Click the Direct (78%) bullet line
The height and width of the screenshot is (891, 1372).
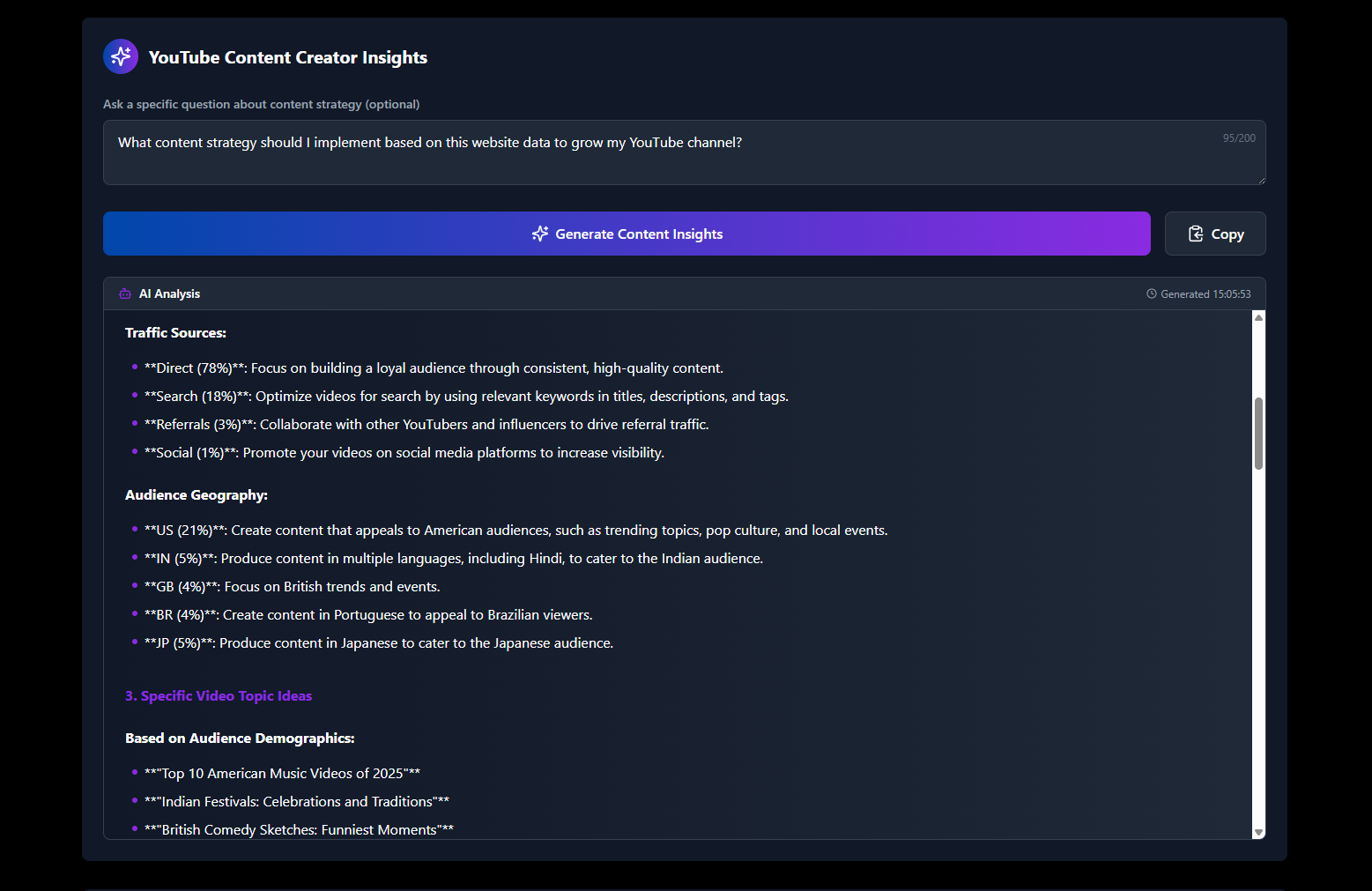point(434,368)
